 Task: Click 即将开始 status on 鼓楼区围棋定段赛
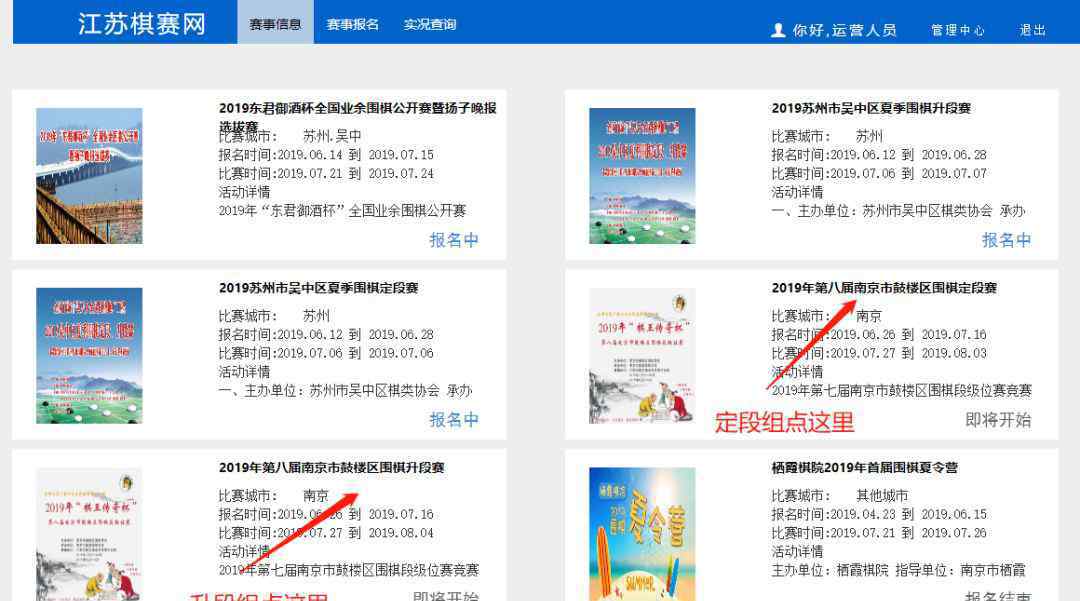[998, 420]
